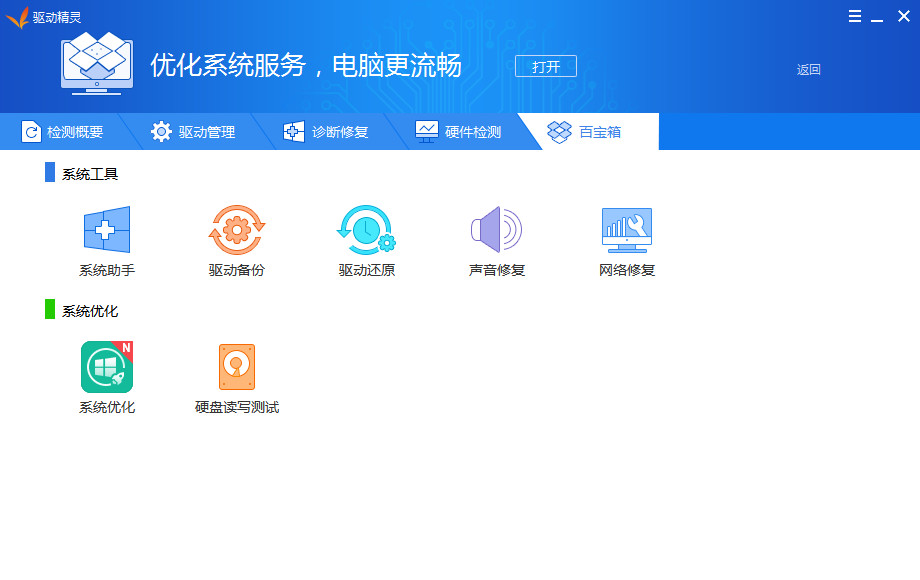Click the 打开 button in banner

546,66
